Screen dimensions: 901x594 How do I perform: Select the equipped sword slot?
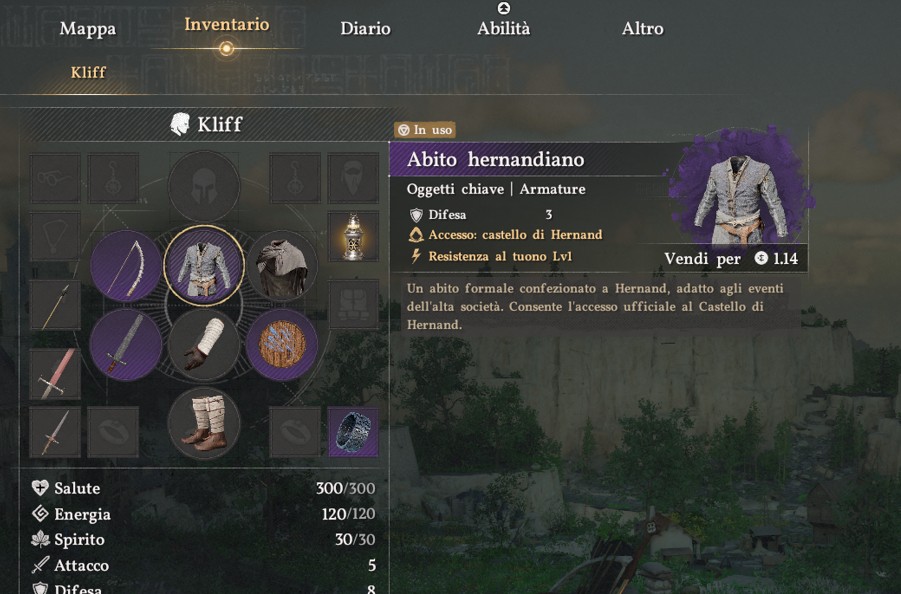pos(126,345)
